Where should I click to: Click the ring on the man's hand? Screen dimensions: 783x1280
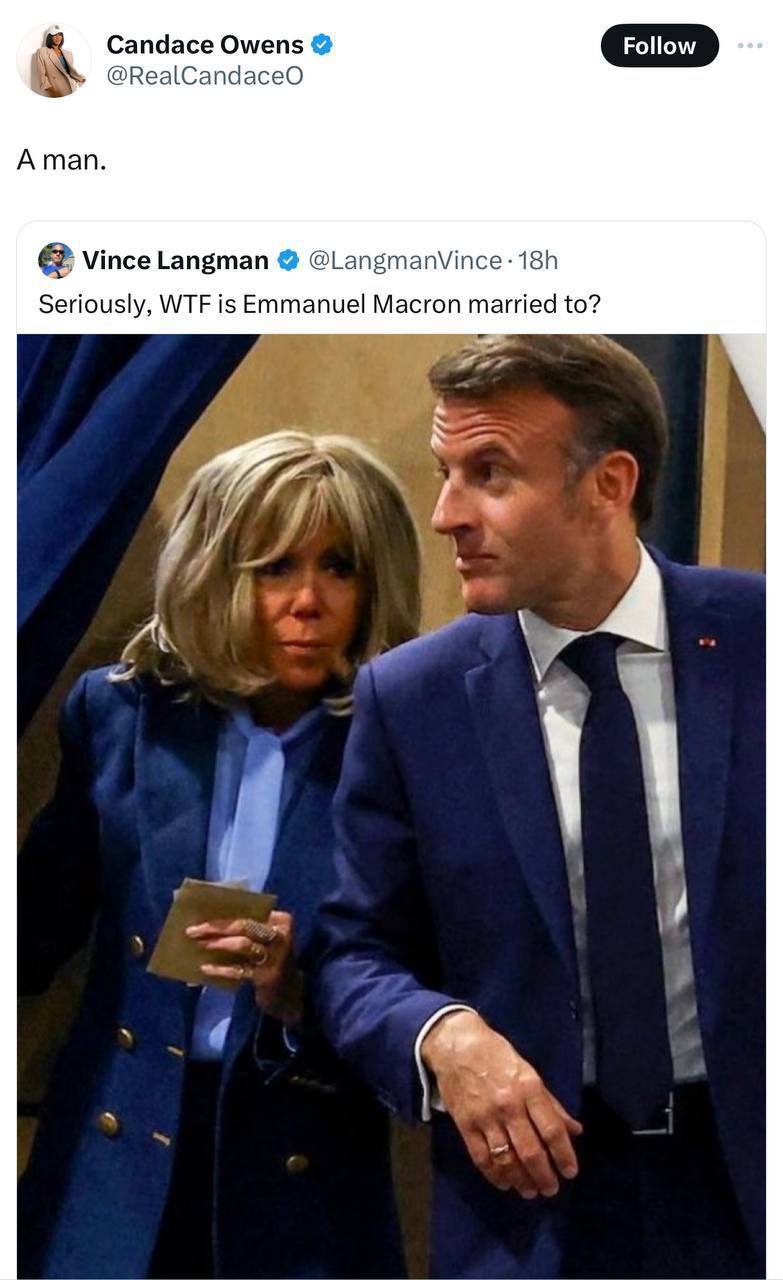coord(499,1150)
